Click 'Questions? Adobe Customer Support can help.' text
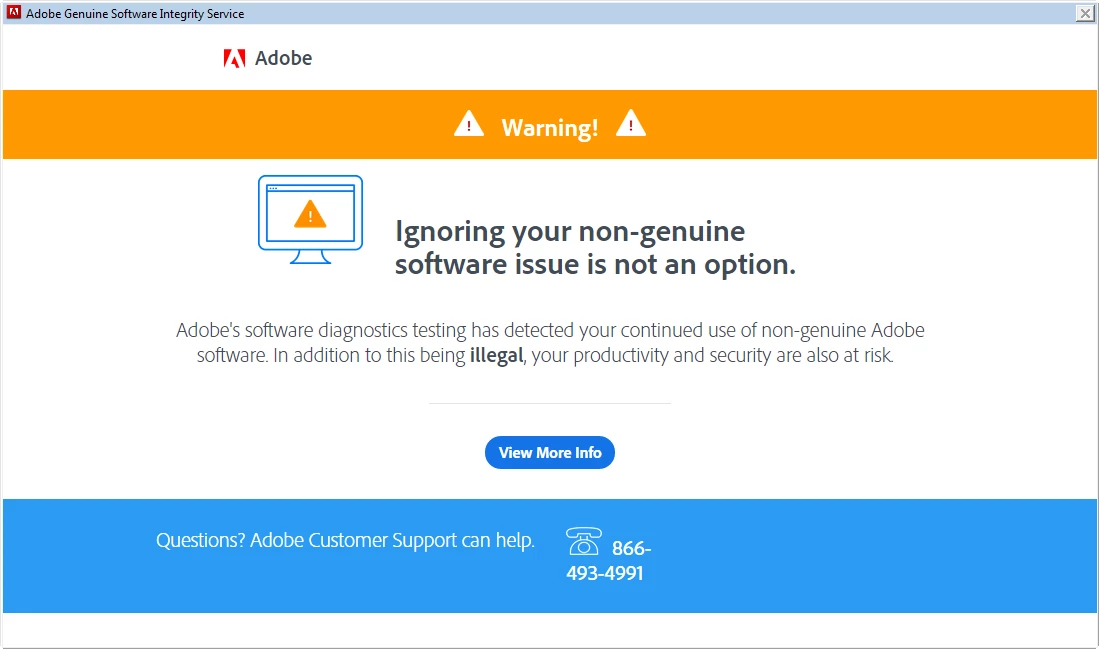The image size is (1099, 649). 345,540
